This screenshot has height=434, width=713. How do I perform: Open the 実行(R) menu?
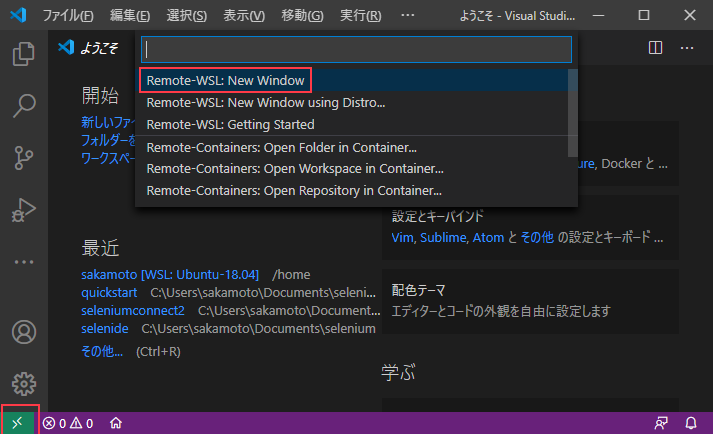coord(361,16)
